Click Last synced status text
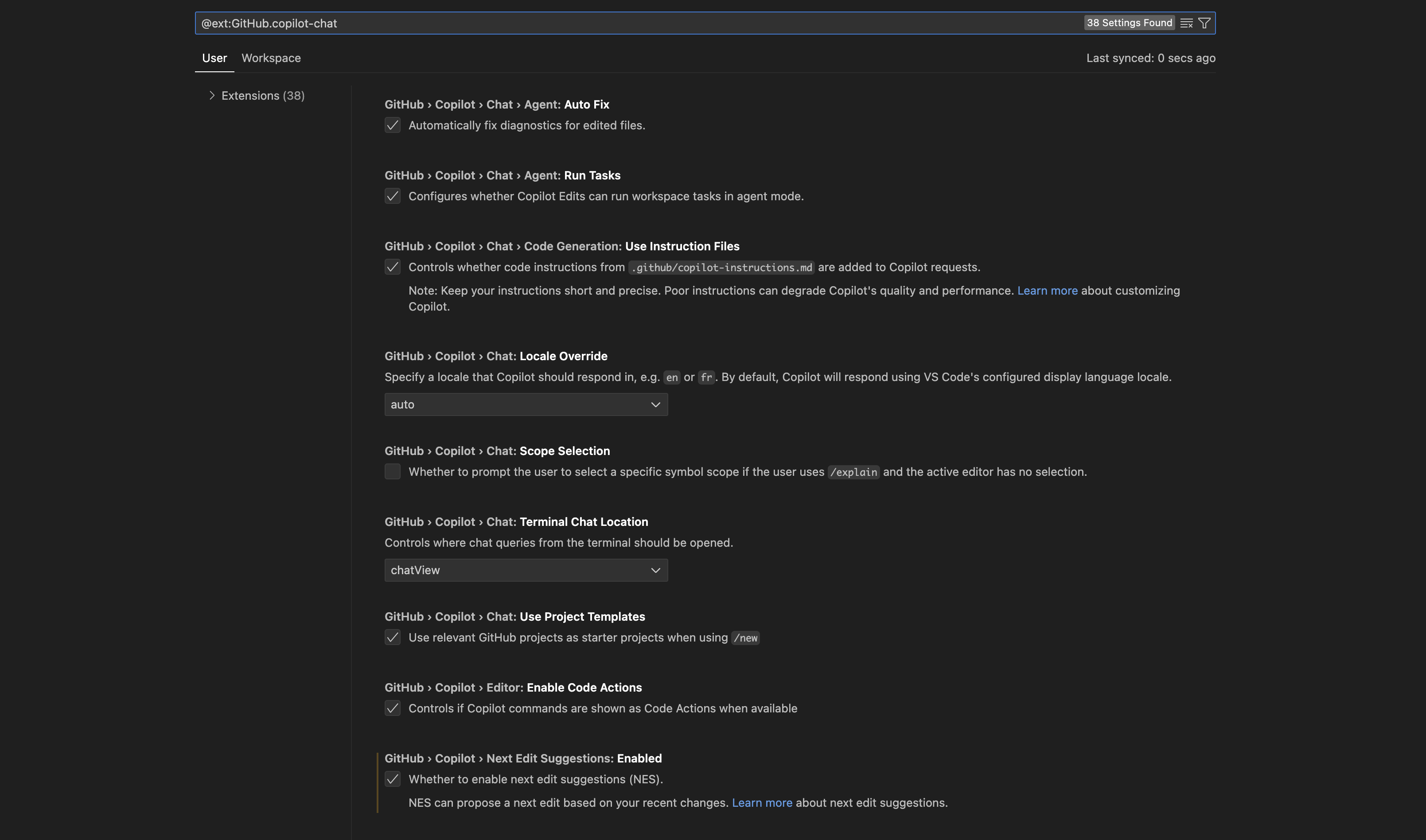Image resolution: width=1426 pixels, height=840 pixels. coord(1151,58)
